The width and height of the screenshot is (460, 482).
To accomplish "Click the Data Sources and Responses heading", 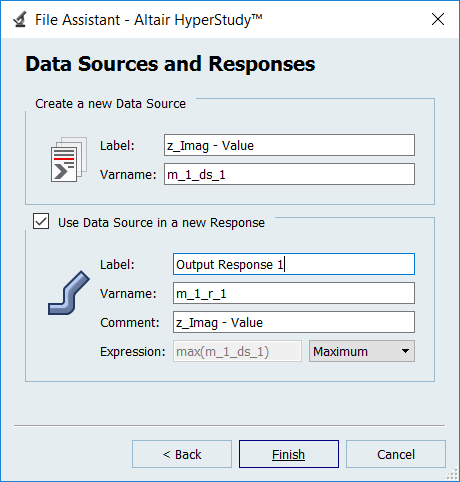I will coord(170,64).
